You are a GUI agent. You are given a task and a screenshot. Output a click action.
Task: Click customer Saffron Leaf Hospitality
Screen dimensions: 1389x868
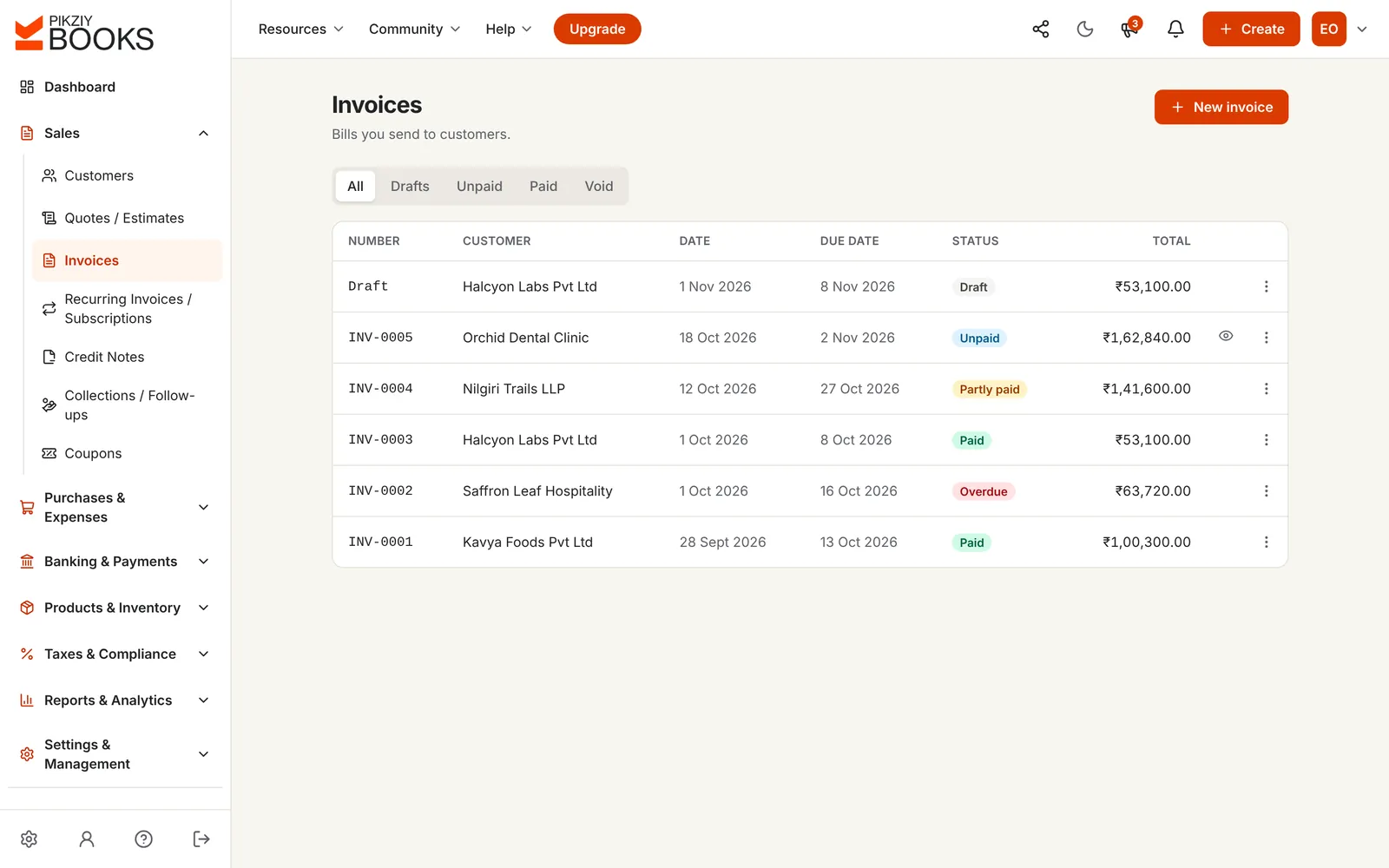pos(537,491)
